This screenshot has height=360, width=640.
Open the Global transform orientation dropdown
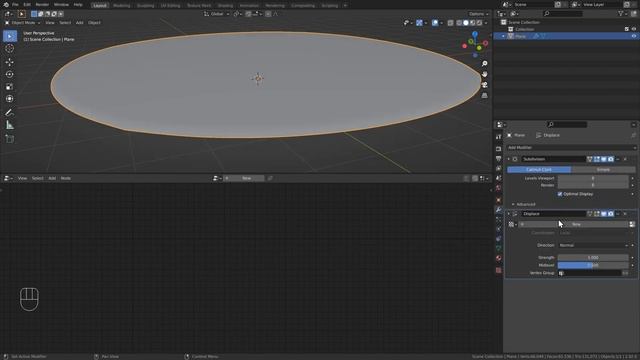[x=216, y=14]
